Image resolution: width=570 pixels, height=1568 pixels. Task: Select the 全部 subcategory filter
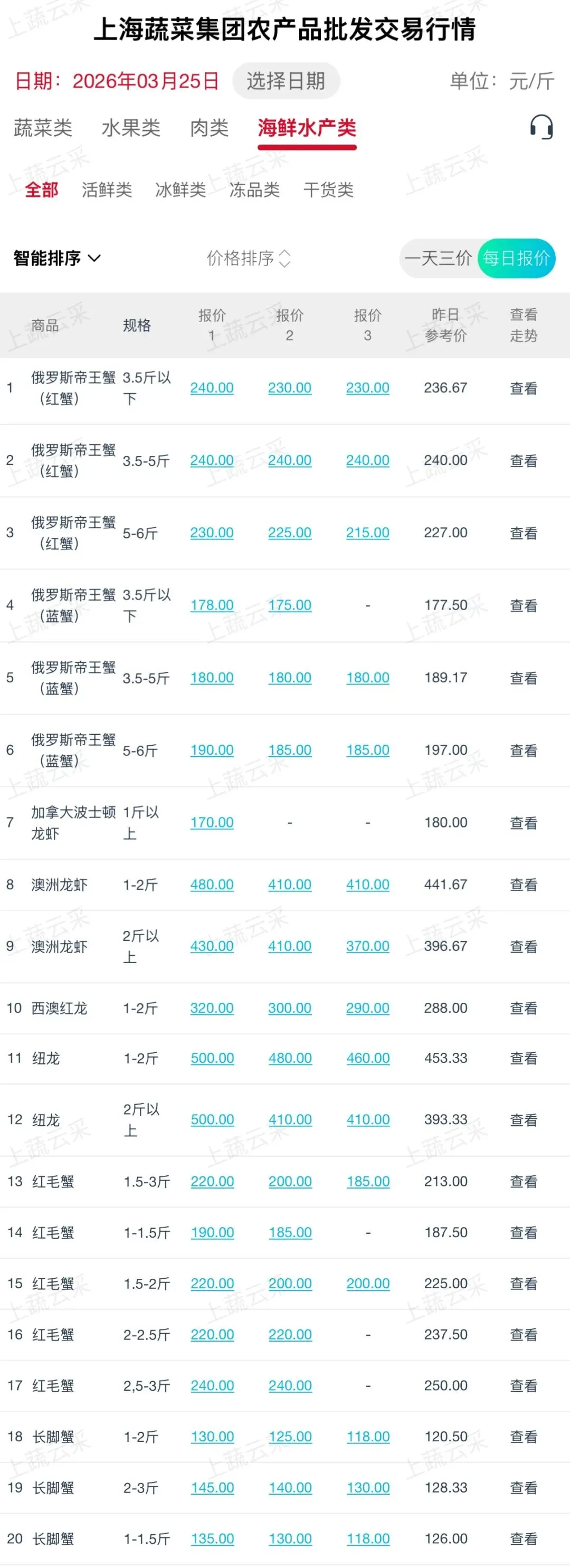[x=41, y=190]
